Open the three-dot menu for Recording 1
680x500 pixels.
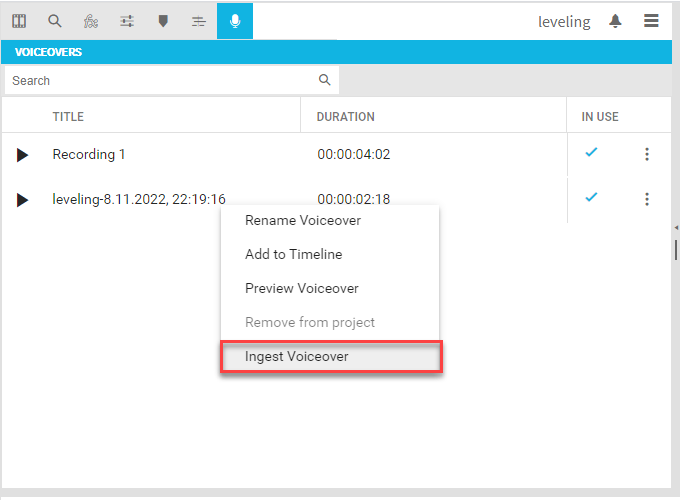click(x=647, y=154)
